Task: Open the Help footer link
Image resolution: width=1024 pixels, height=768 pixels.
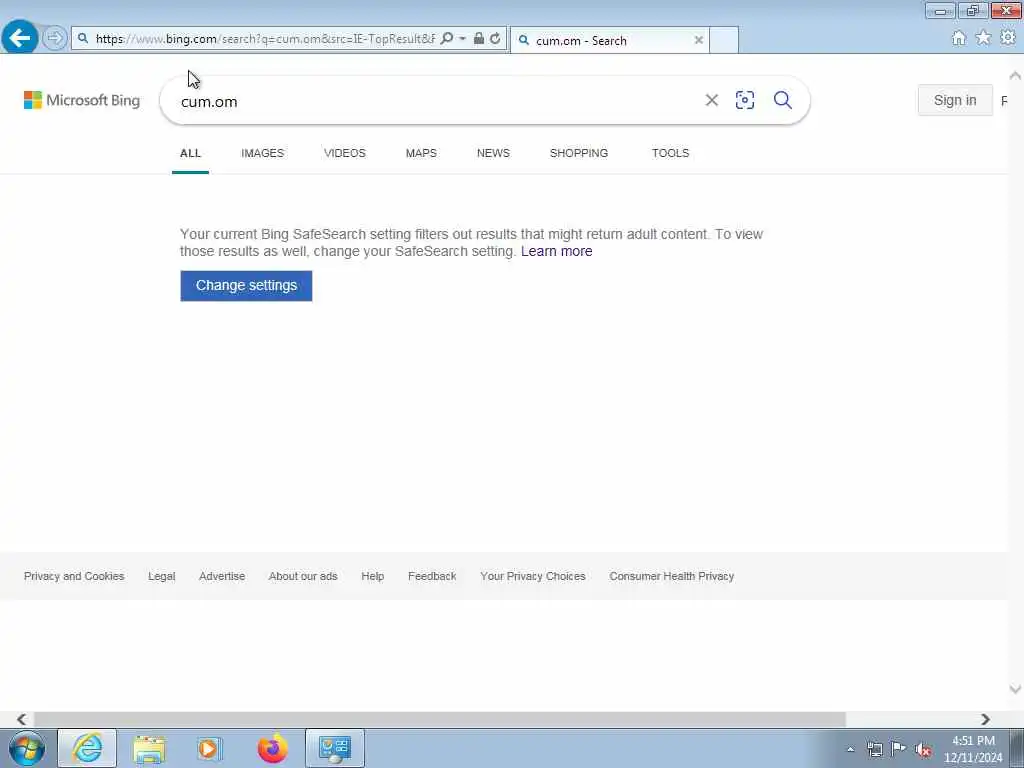Action: click(x=372, y=576)
